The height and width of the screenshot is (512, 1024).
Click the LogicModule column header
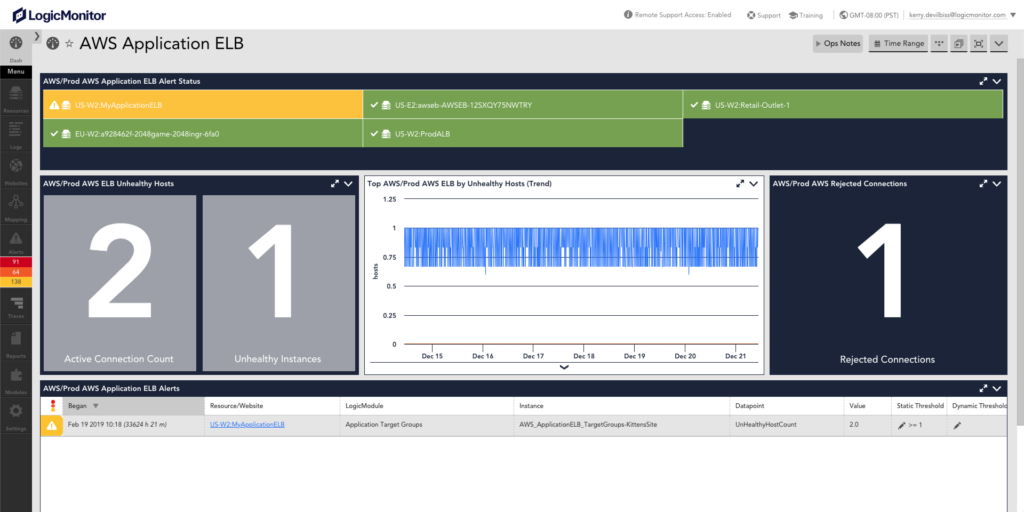point(426,406)
